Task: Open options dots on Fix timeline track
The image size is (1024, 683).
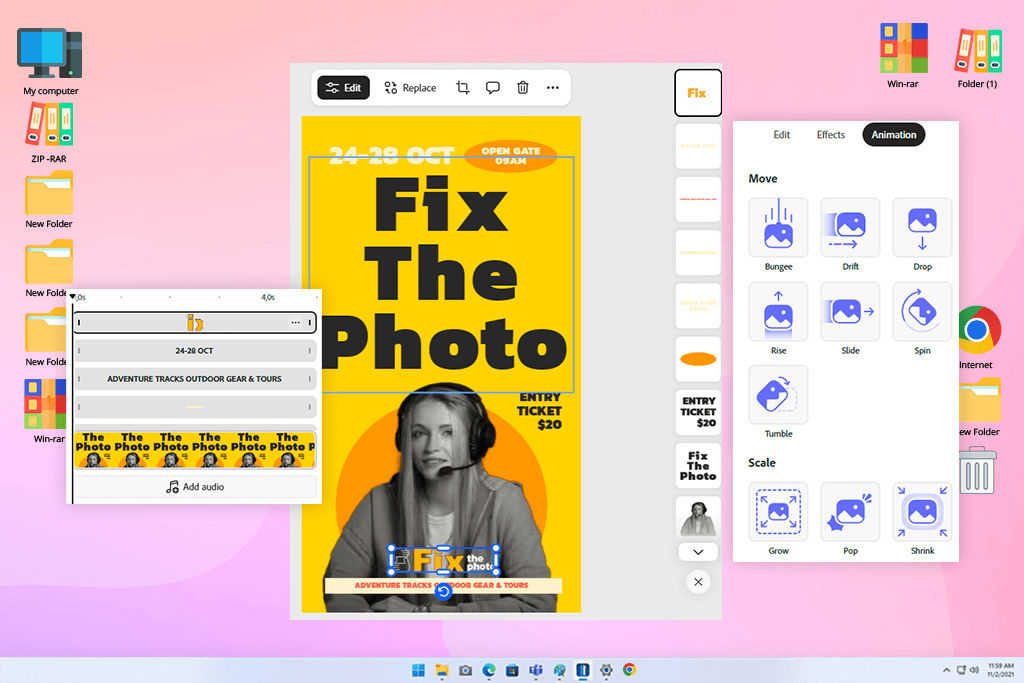Action: click(295, 323)
